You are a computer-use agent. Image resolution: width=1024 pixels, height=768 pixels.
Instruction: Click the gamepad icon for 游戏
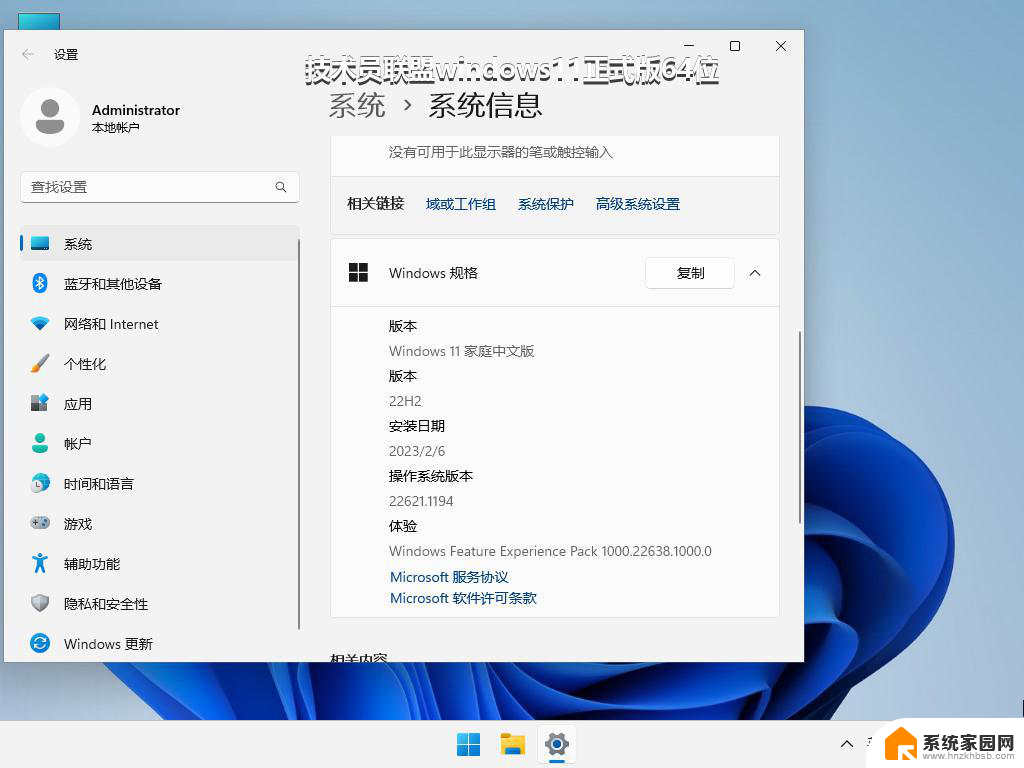(40, 523)
